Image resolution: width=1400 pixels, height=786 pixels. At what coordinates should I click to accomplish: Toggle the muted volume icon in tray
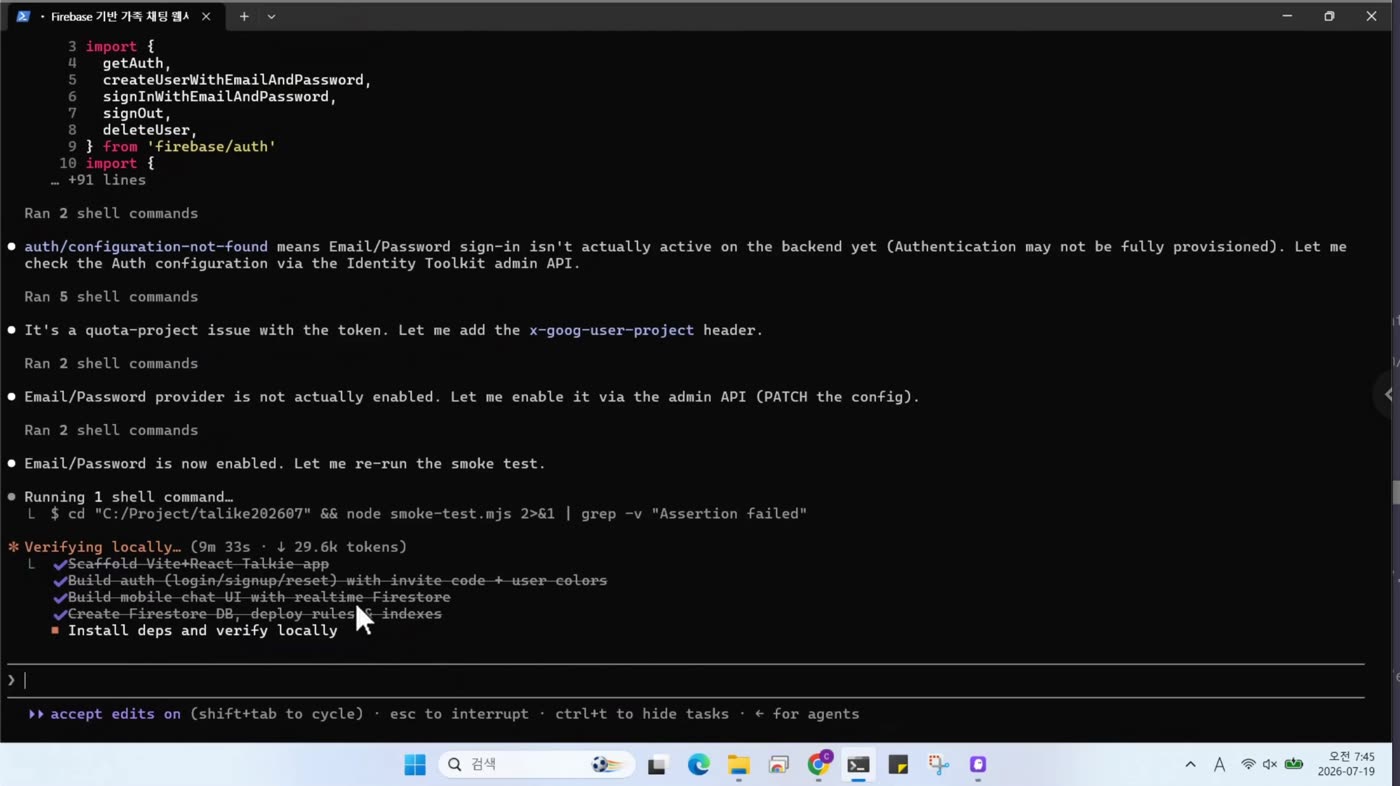pyautogui.click(x=1270, y=765)
